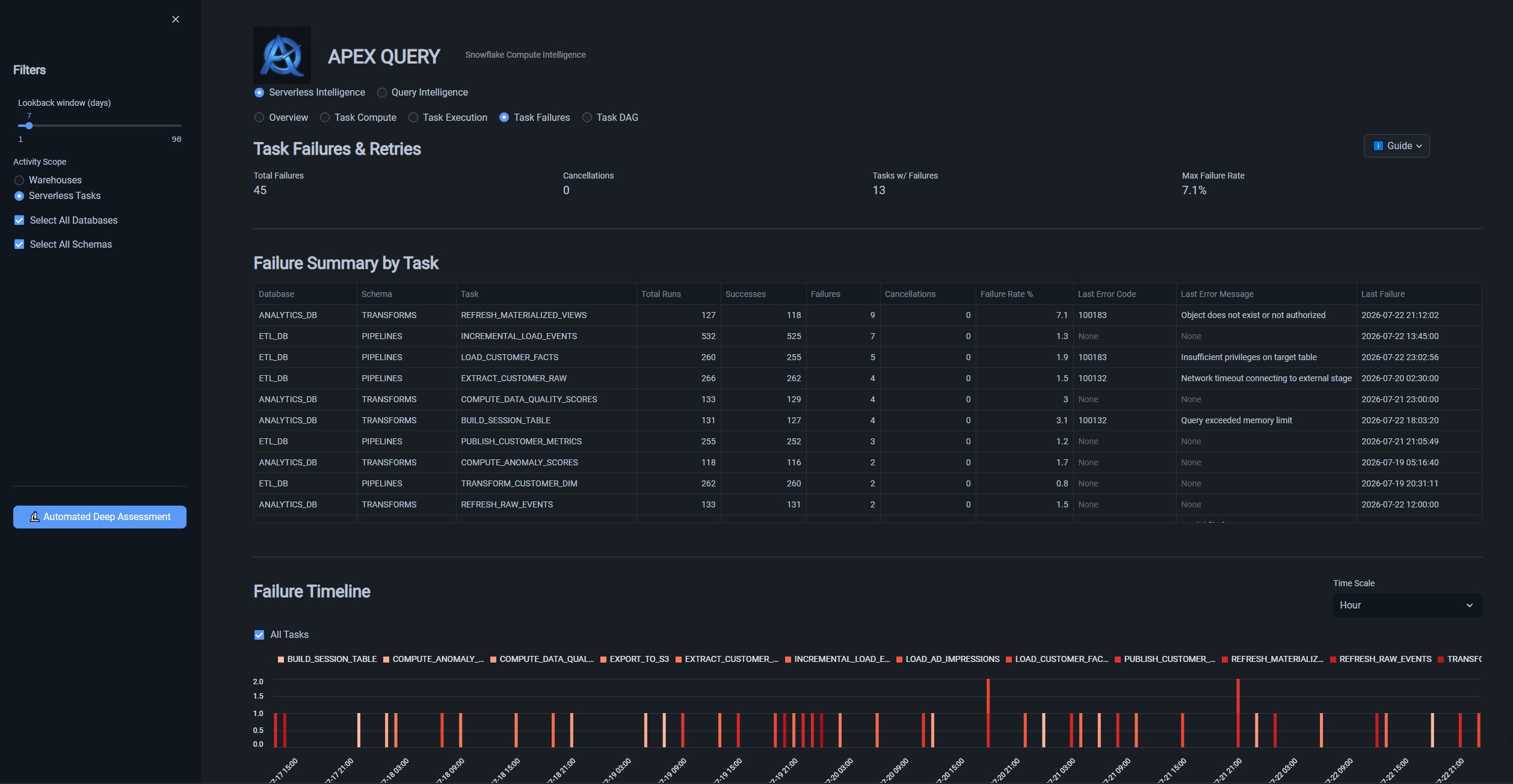Sort by Failure Rate % column header
1513x784 pixels.
[x=1006, y=294]
